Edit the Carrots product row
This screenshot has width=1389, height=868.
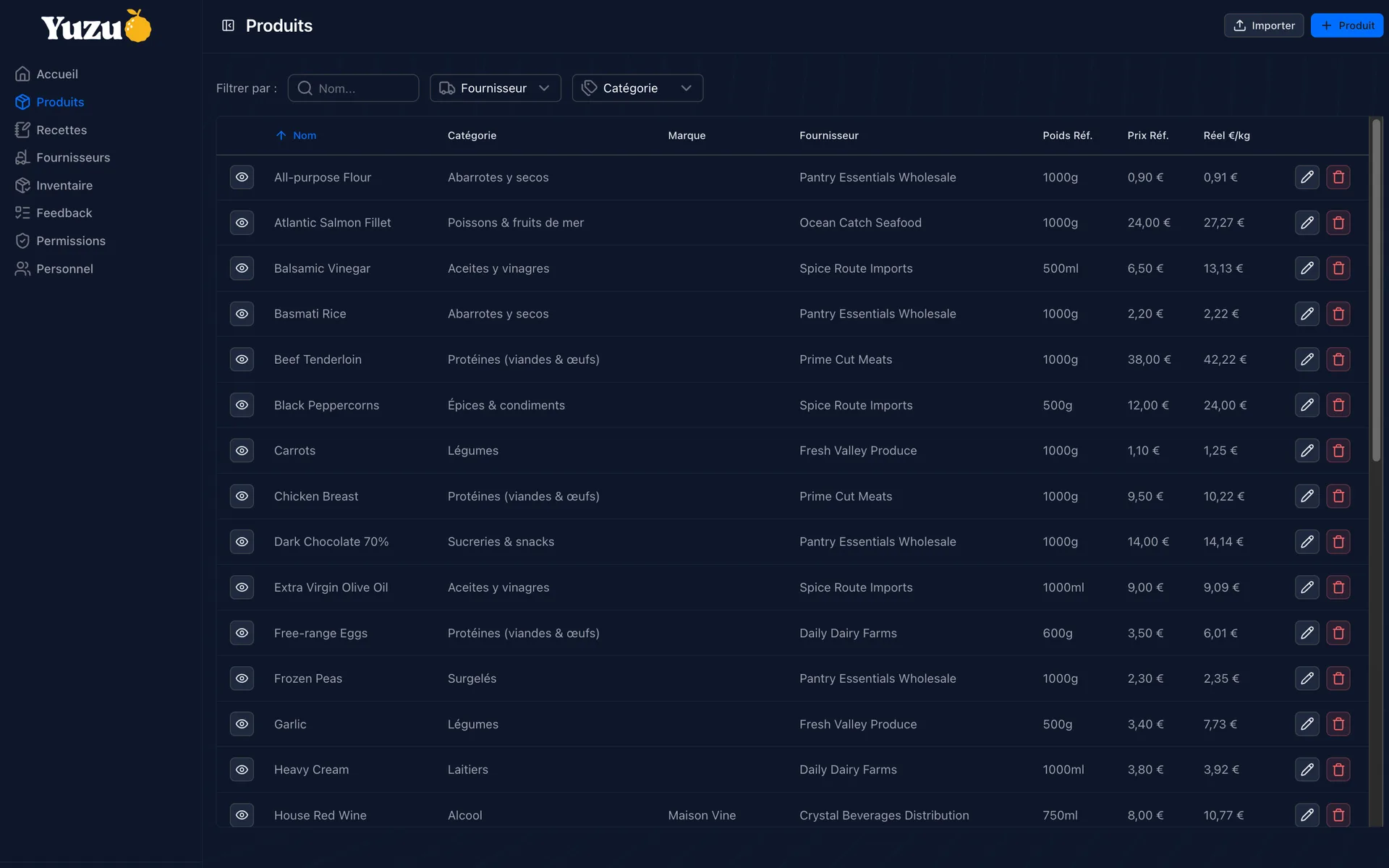coord(1307,451)
